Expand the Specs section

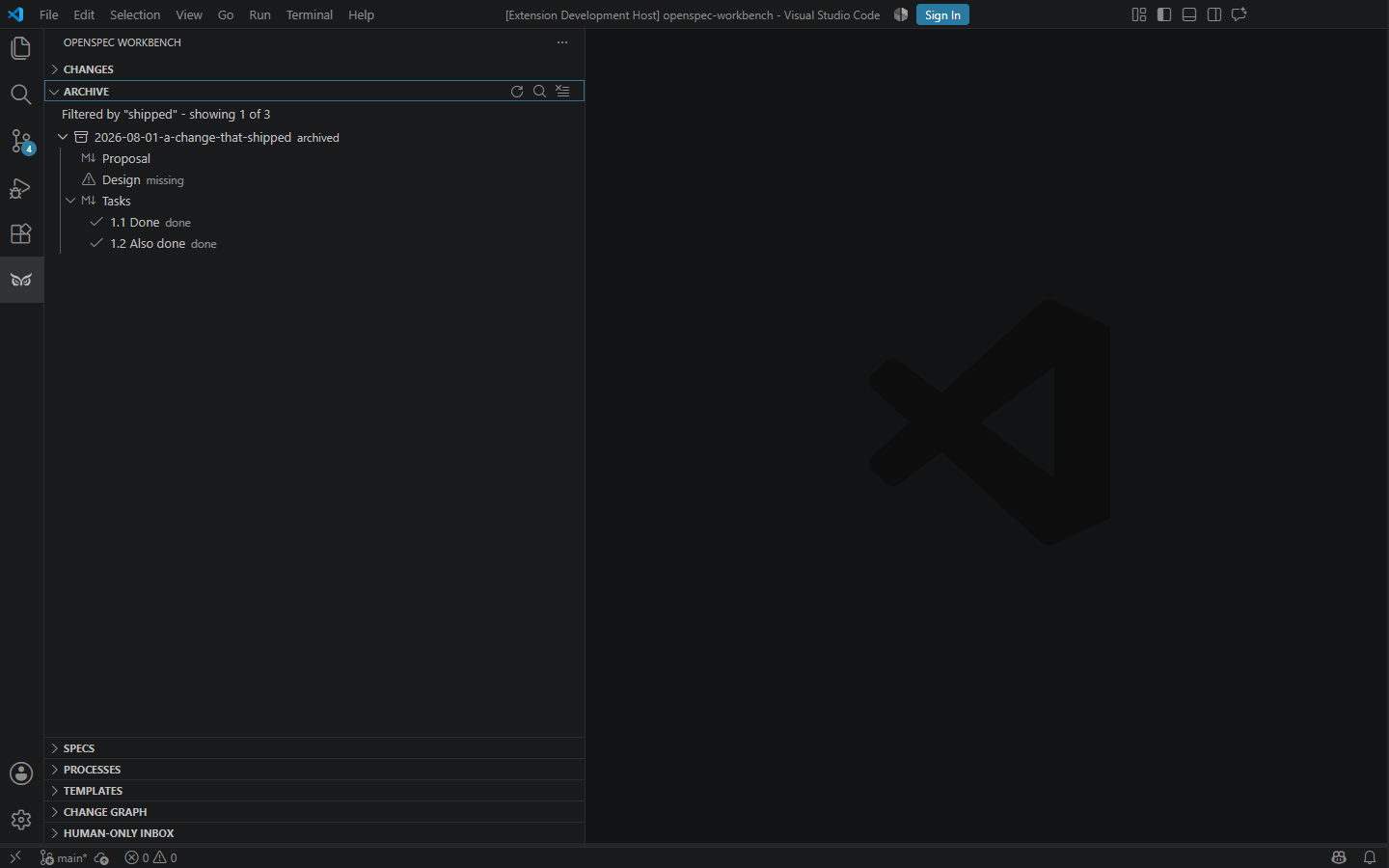tap(314, 748)
